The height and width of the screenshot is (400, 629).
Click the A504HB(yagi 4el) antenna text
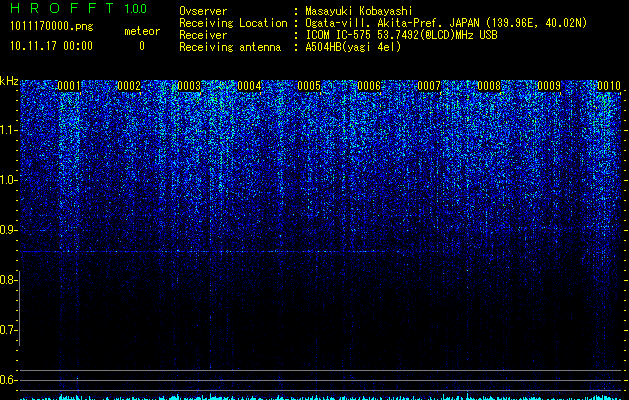click(353, 47)
